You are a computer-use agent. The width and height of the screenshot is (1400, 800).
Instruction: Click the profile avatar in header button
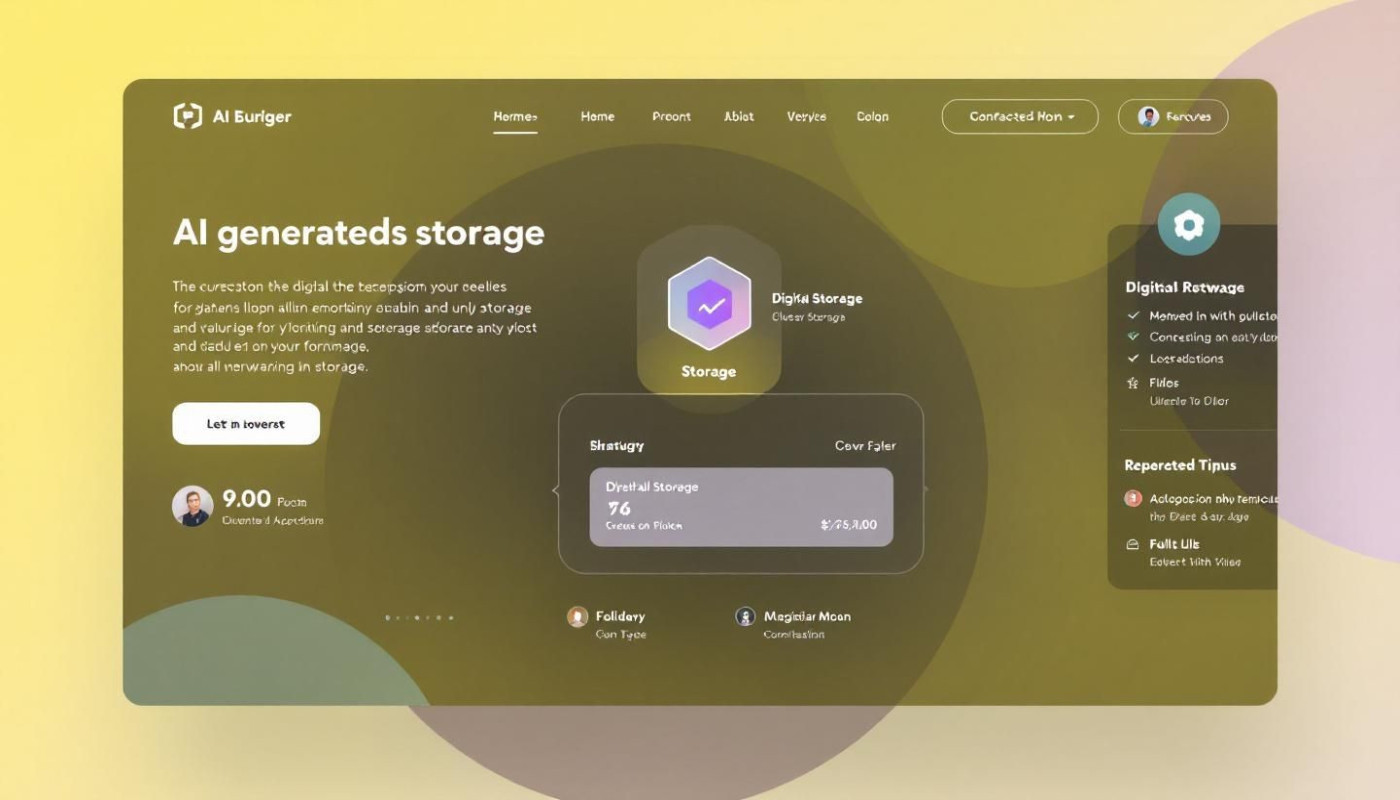point(1148,117)
